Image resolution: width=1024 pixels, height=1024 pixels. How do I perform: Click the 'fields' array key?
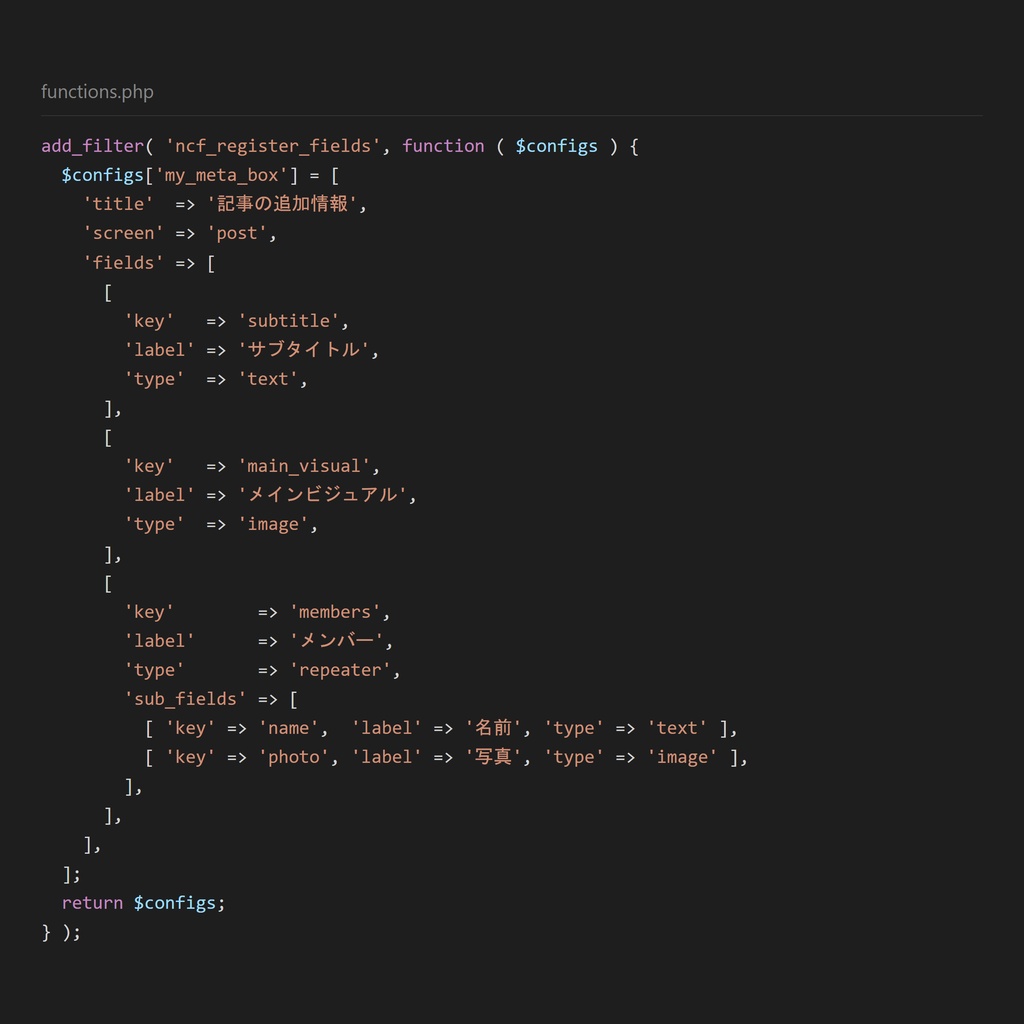click(x=123, y=263)
